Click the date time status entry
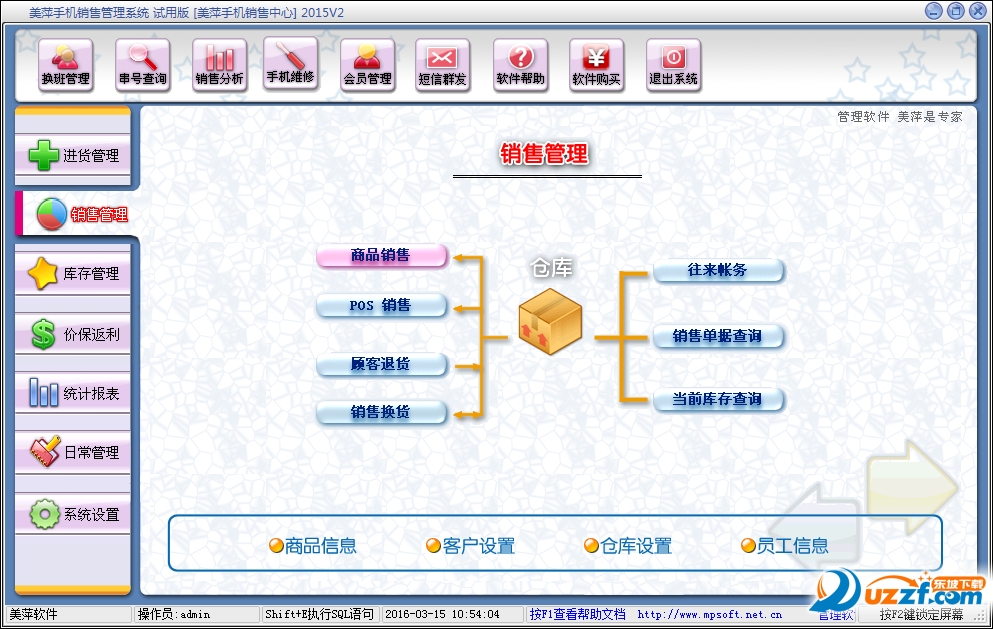The height and width of the screenshot is (629, 993). tap(442, 614)
